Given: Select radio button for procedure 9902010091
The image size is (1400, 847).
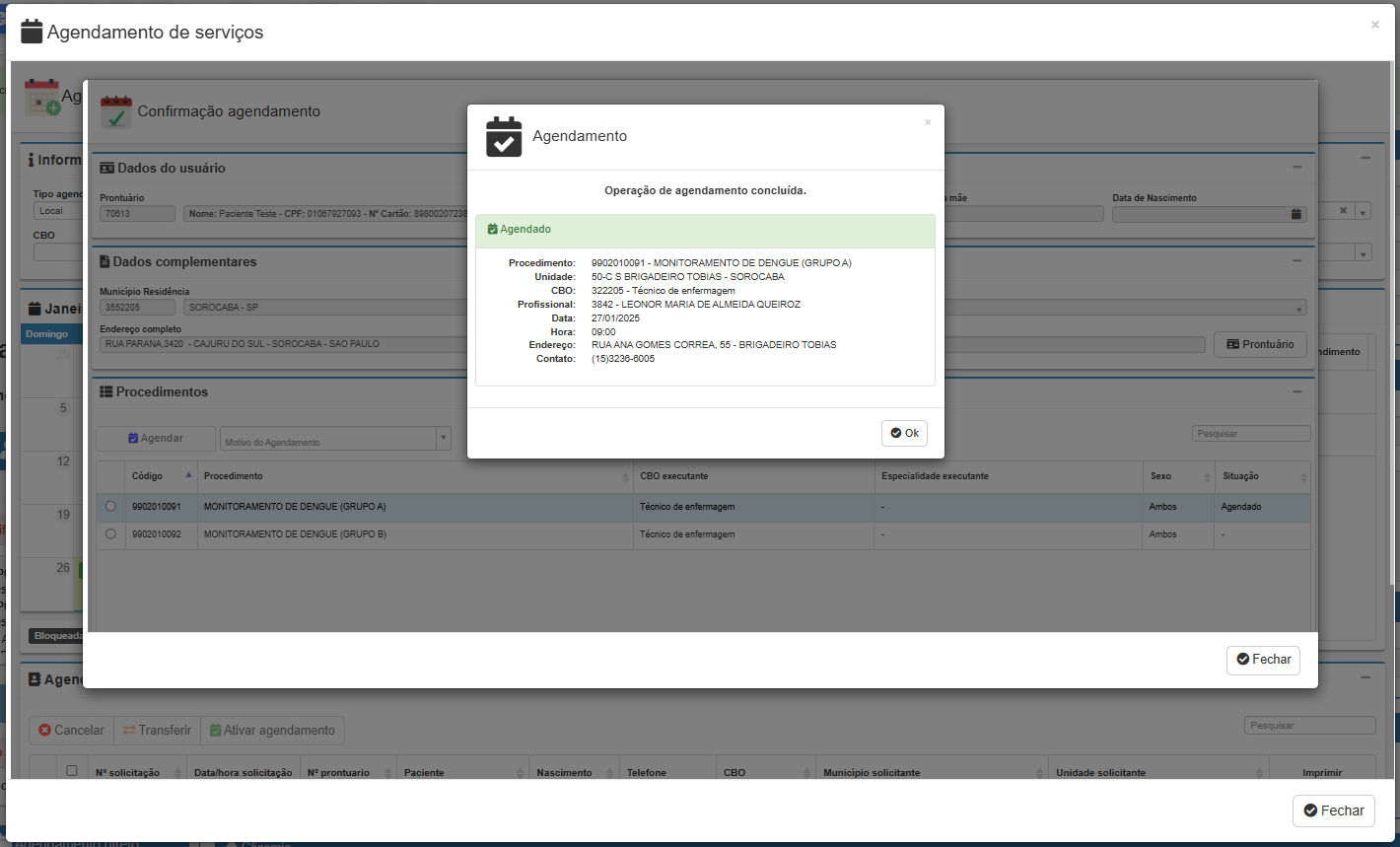Looking at the screenshot, I should coord(110,507).
